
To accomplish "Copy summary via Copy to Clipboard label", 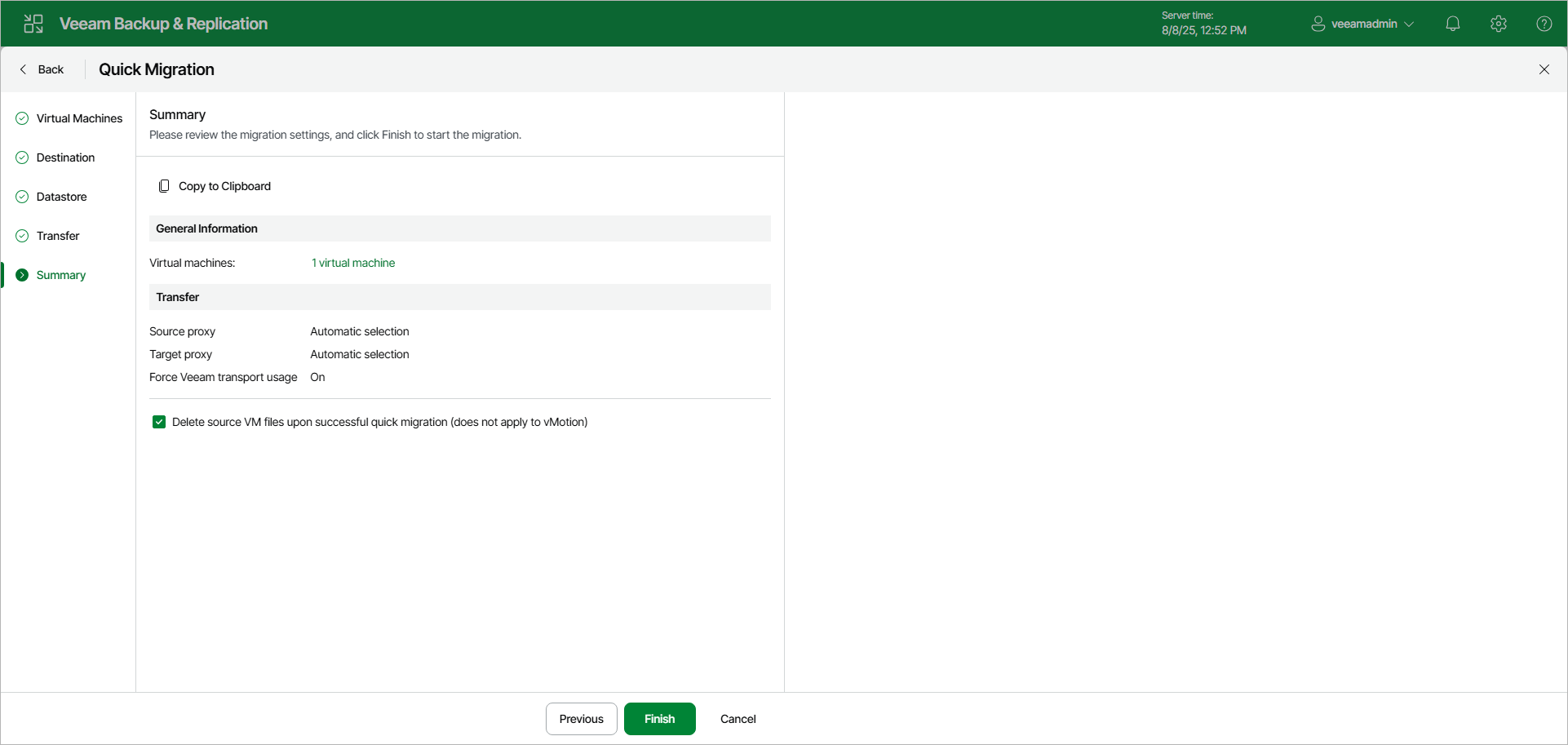I will coord(224,186).
